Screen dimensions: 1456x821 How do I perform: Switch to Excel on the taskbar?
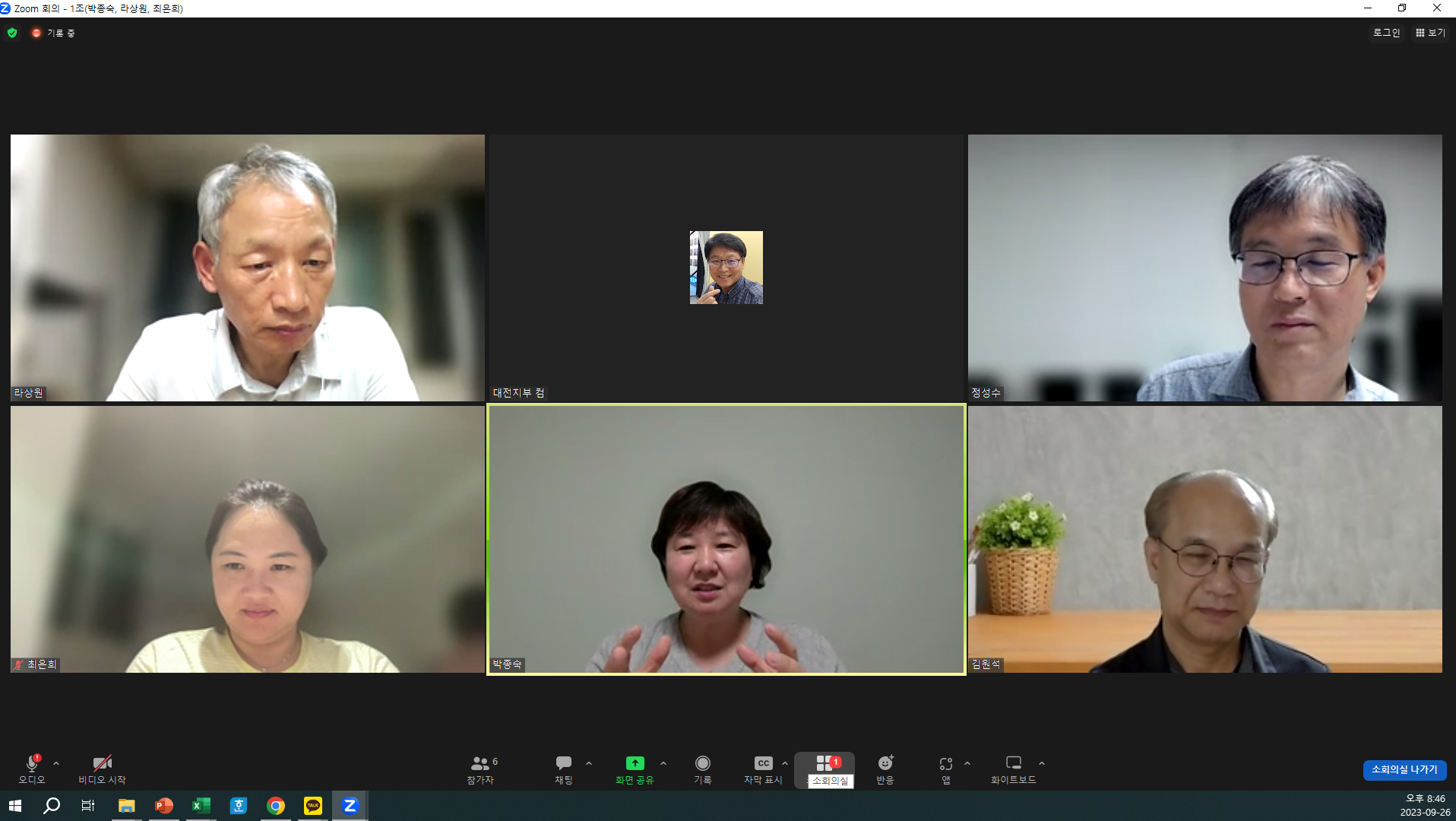201,806
